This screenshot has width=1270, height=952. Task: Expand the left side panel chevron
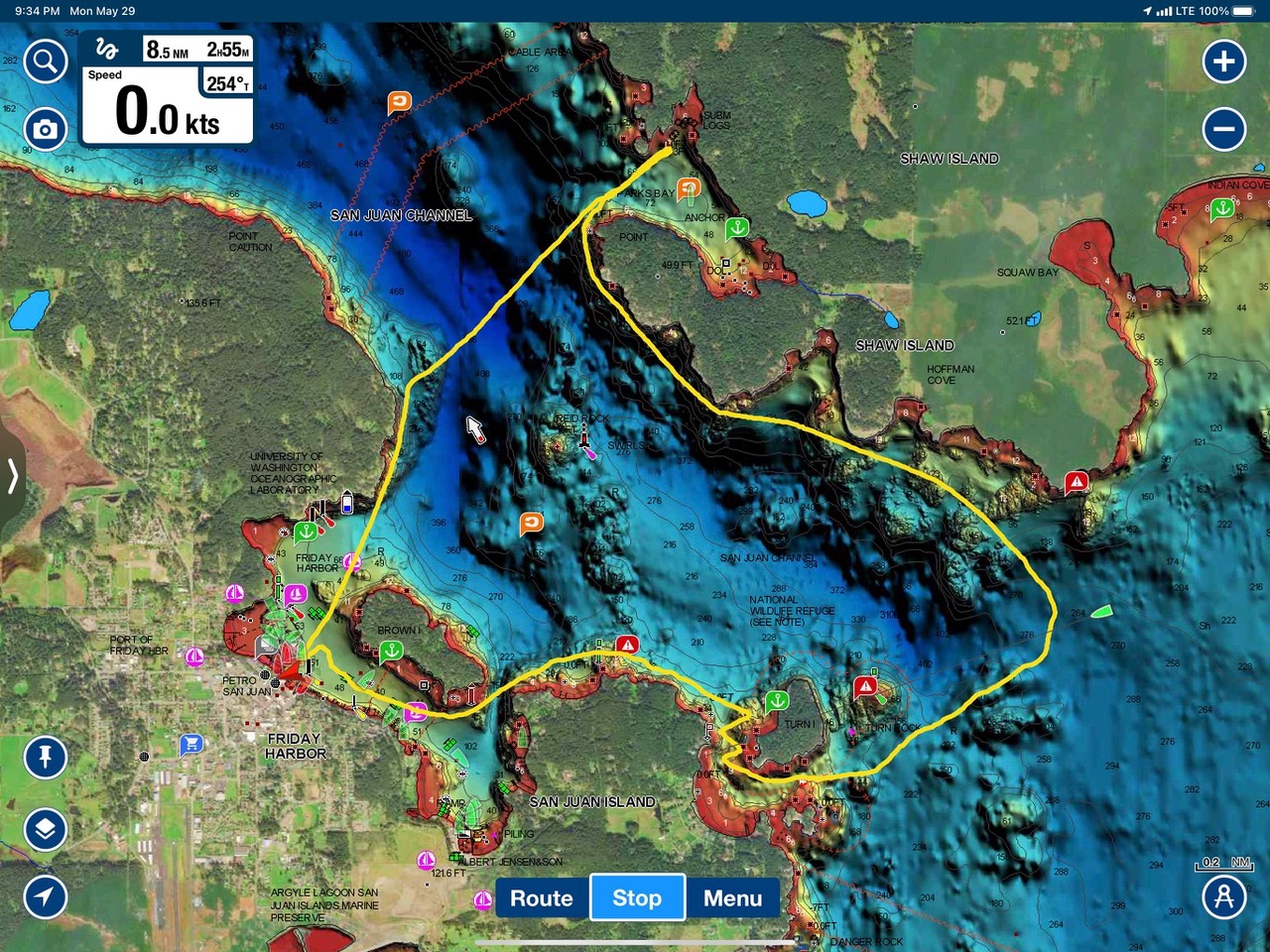(x=12, y=476)
